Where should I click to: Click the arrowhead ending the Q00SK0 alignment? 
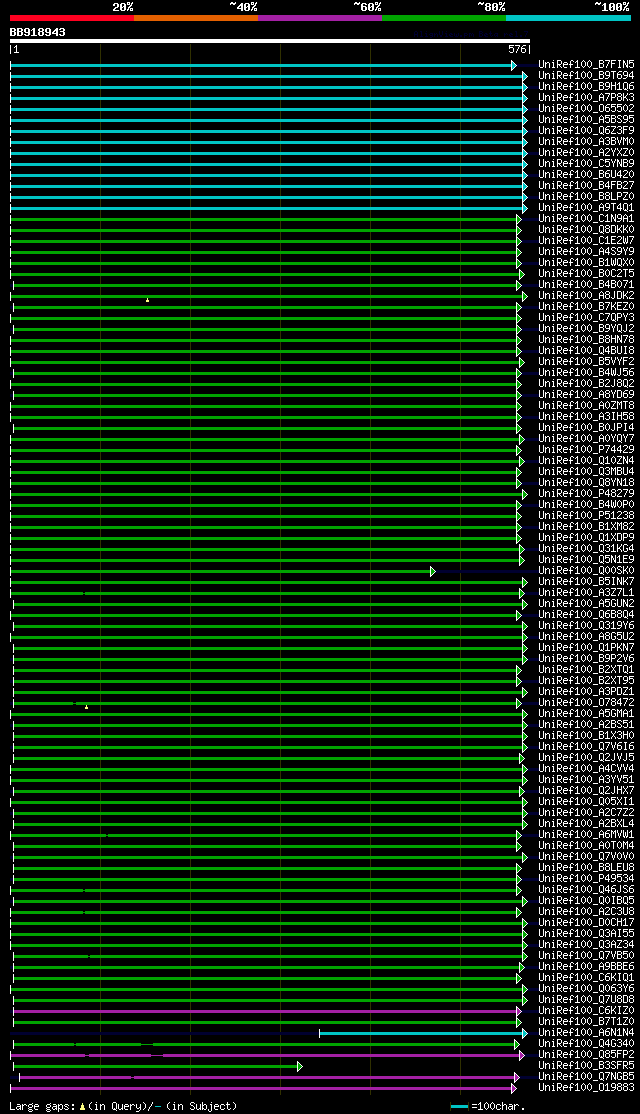(x=433, y=571)
